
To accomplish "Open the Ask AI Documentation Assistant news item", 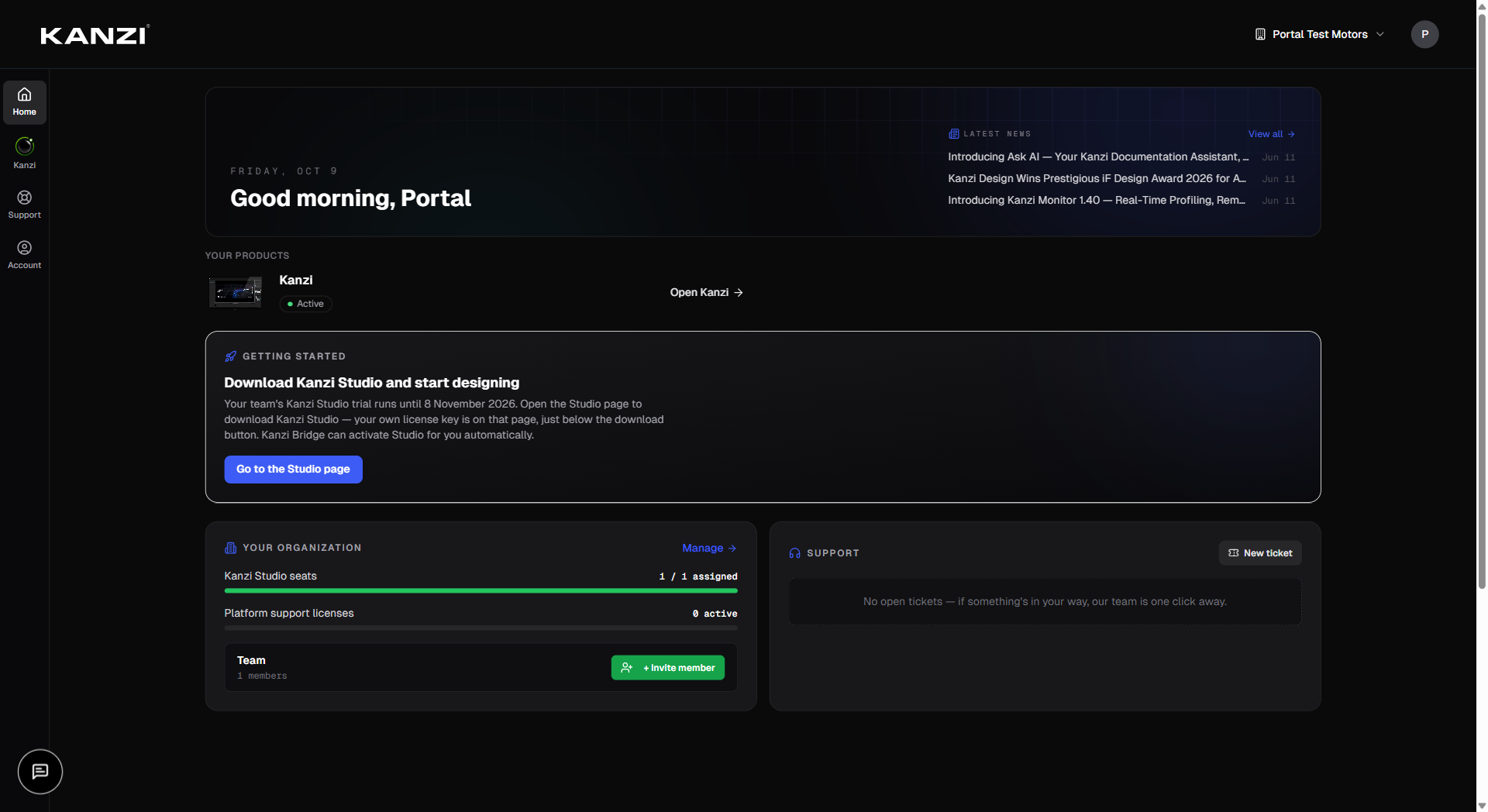I will (1121, 157).
